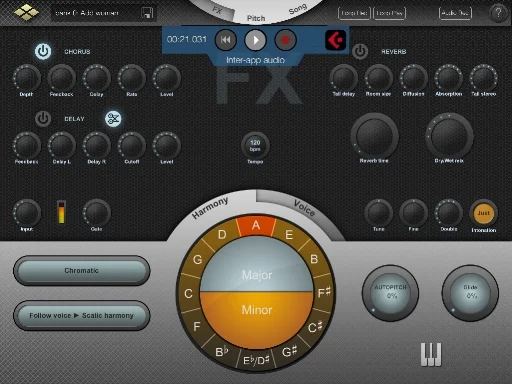This screenshot has width=512, height=384.
Task: Select key F on the note wheel
Action: (197, 326)
